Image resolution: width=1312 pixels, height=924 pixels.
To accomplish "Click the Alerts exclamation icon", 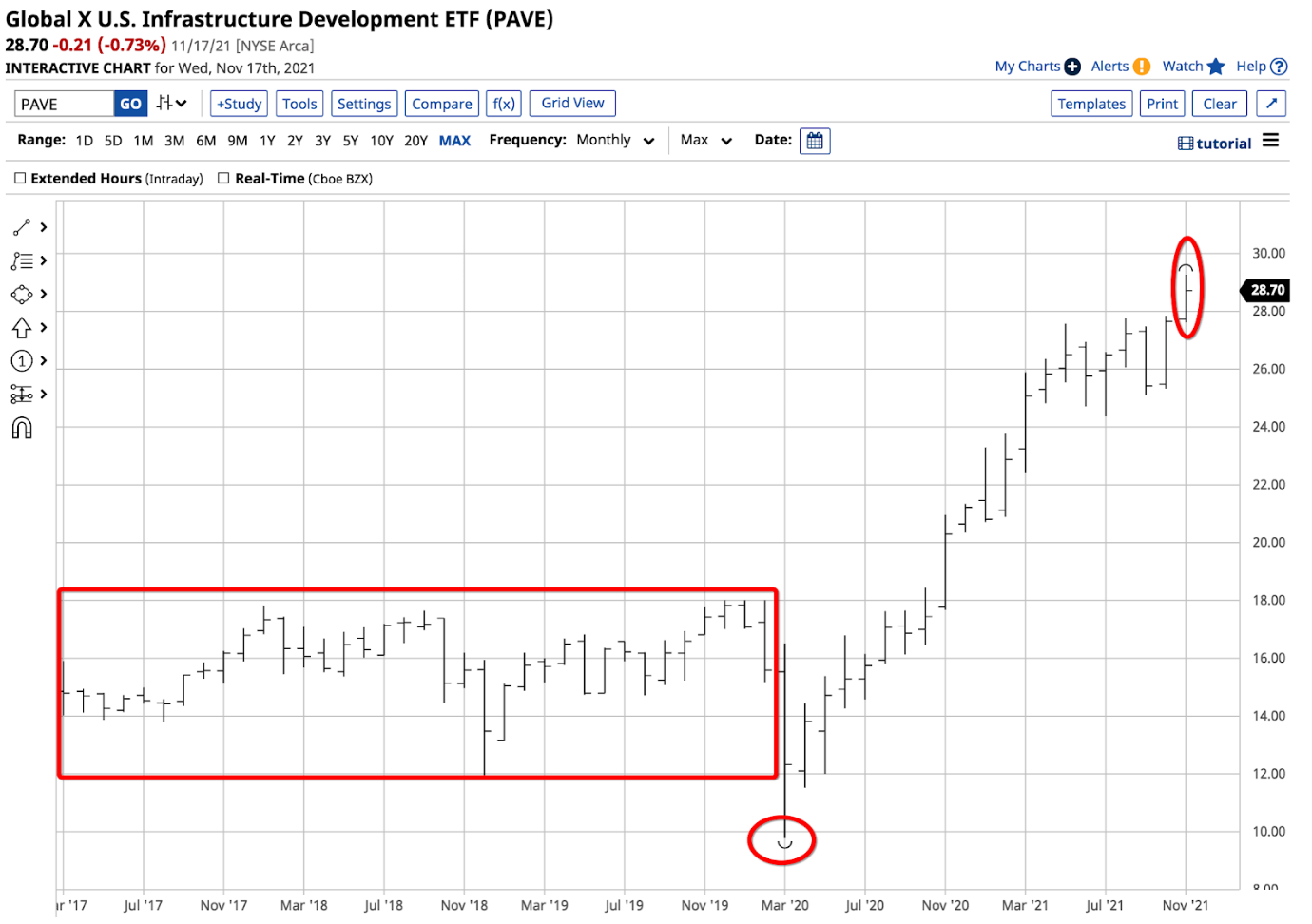I will [1142, 67].
